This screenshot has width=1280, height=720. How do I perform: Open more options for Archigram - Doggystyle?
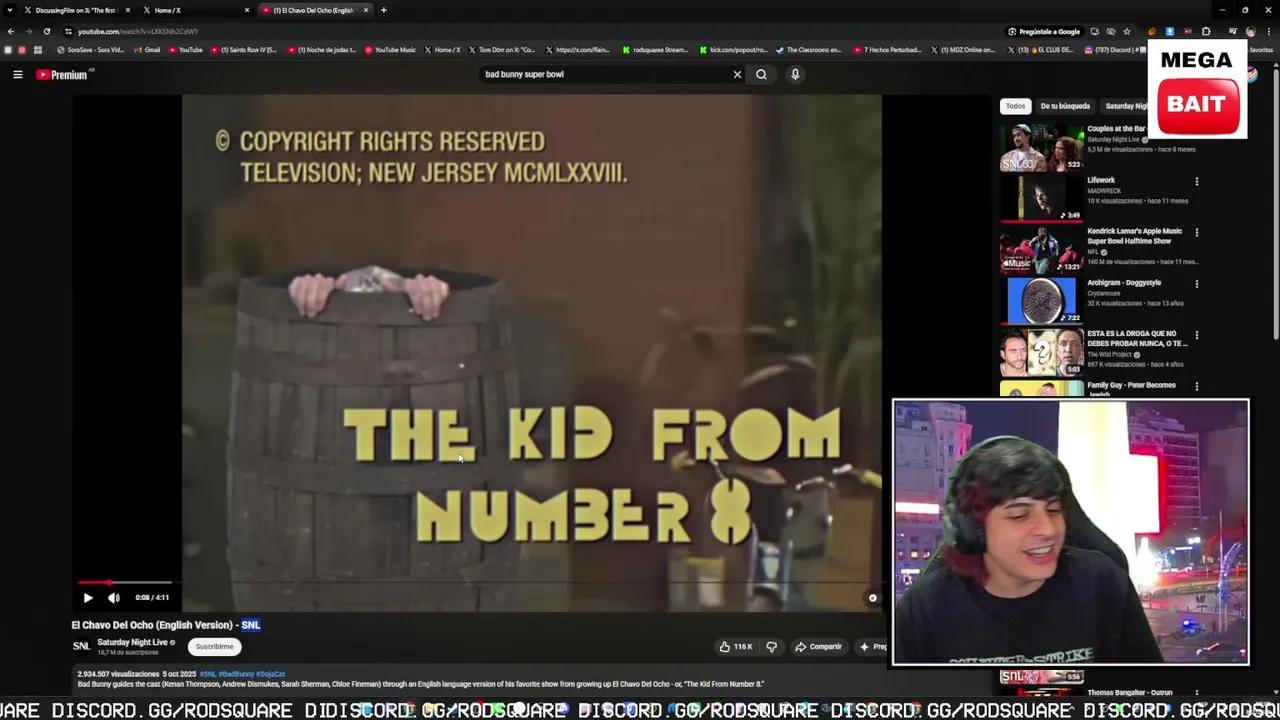[1196, 284]
